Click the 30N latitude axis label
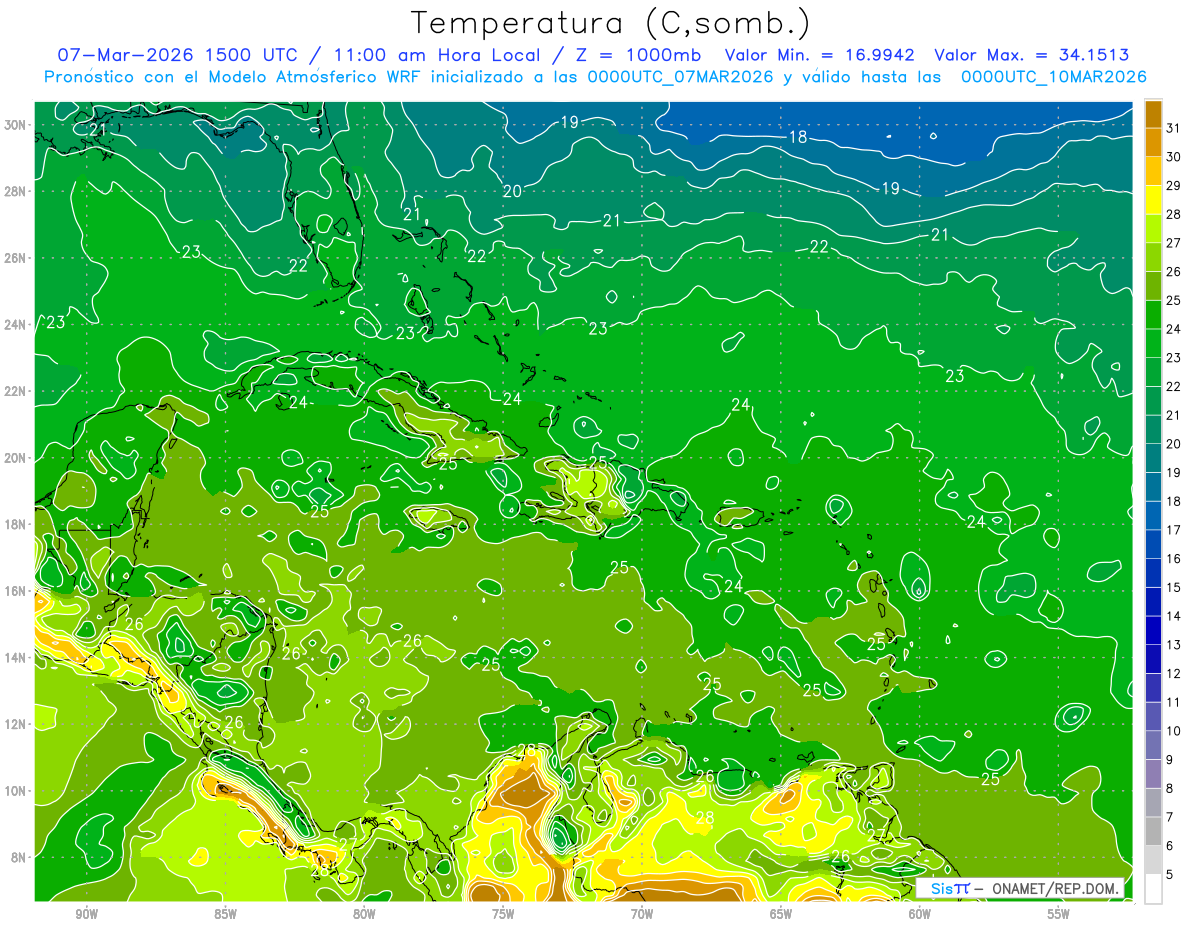This screenshot has height=927, width=1200. click(x=15, y=125)
